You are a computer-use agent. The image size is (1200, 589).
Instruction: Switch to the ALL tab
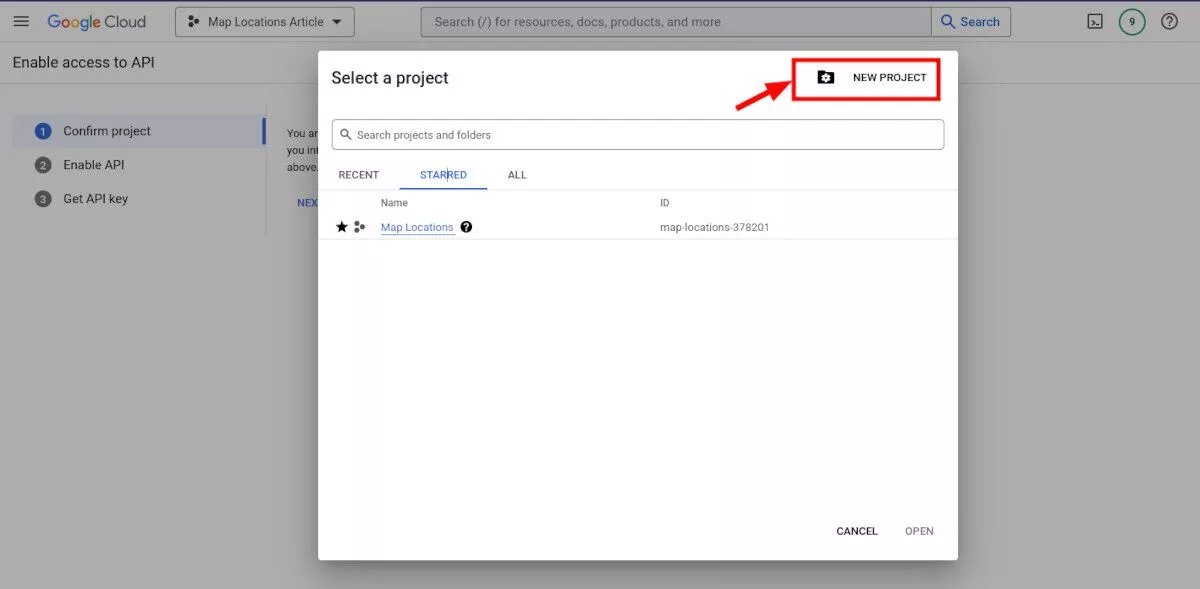[x=517, y=175]
